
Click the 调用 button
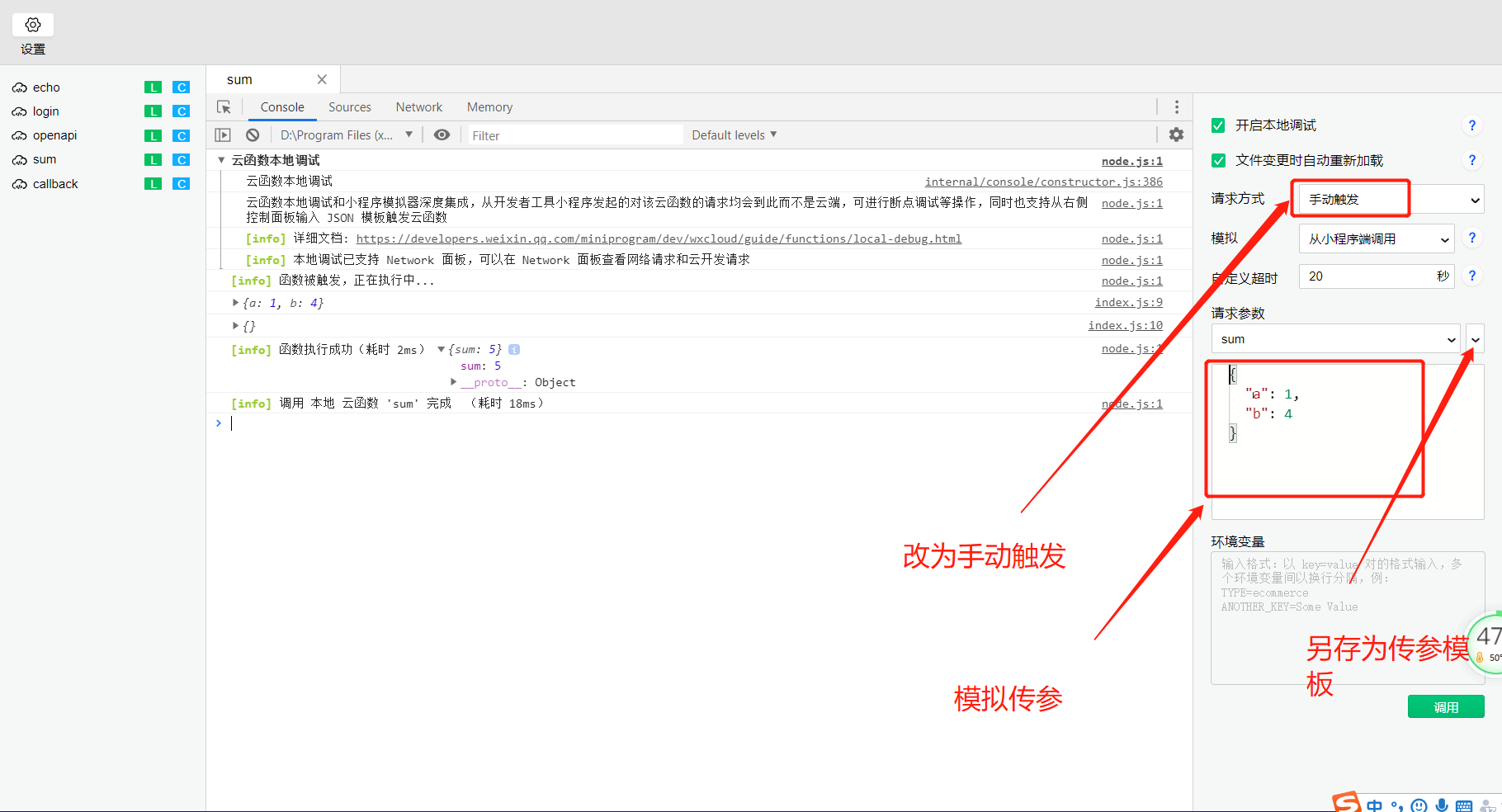[x=1445, y=706]
